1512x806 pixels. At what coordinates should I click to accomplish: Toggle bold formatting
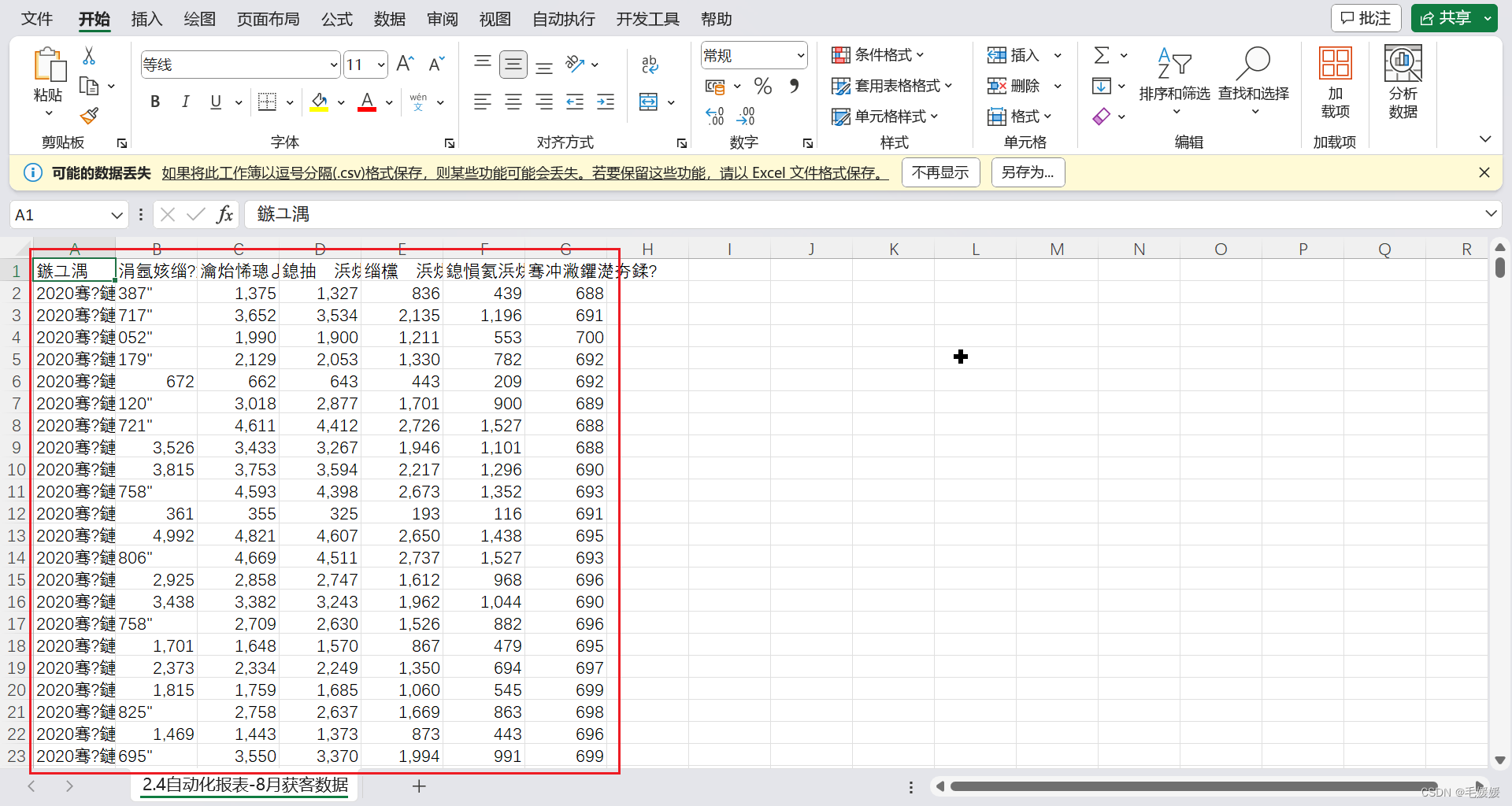(x=155, y=102)
